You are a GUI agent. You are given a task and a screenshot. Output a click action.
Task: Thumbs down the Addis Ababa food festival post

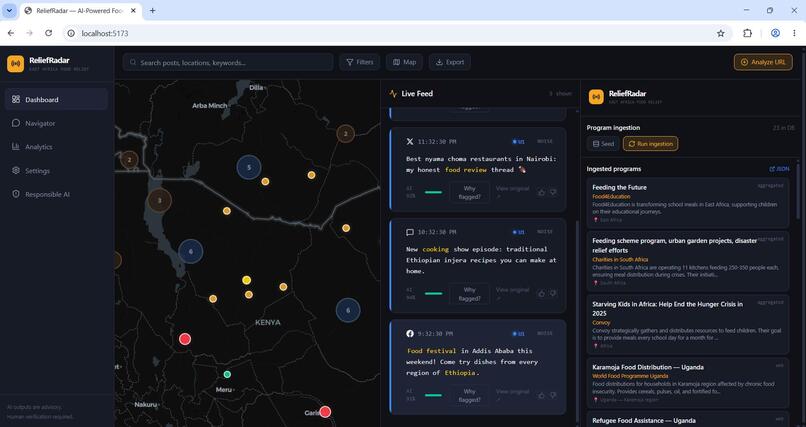pyautogui.click(x=553, y=395)
